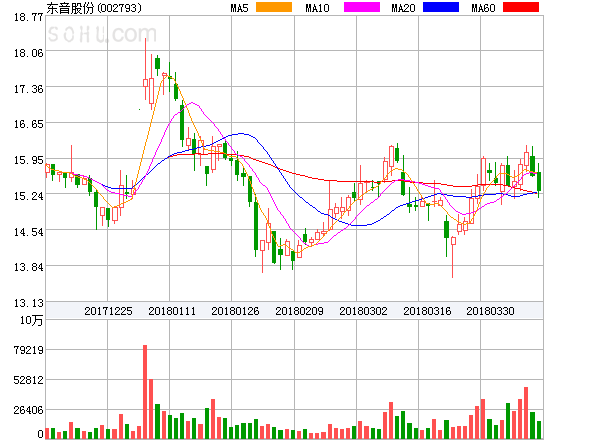Click the tallest red volume bar
This screenshot has width=600, height=440.
[145, 392]
